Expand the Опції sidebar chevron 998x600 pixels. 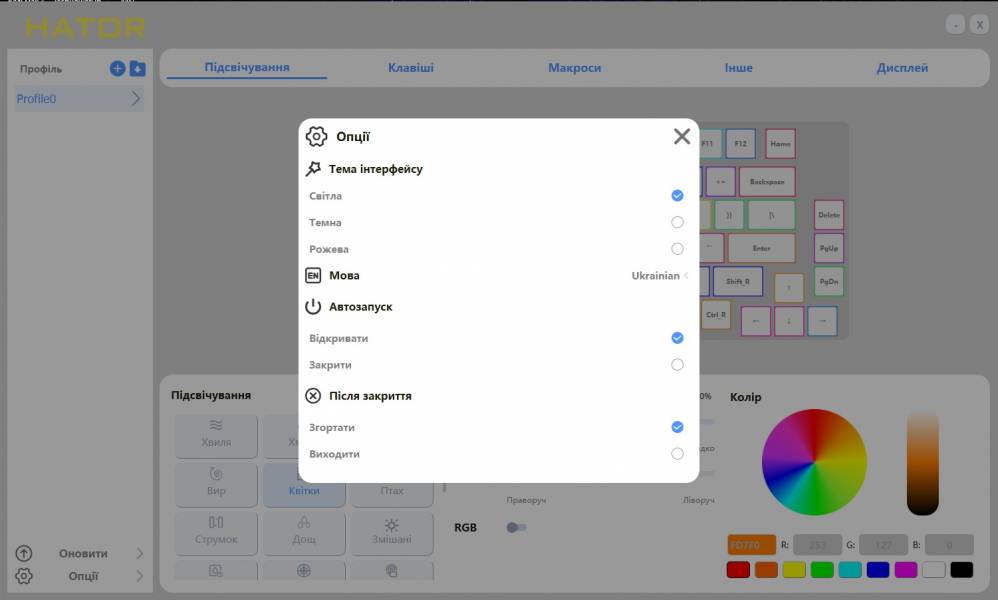(139, 576)
